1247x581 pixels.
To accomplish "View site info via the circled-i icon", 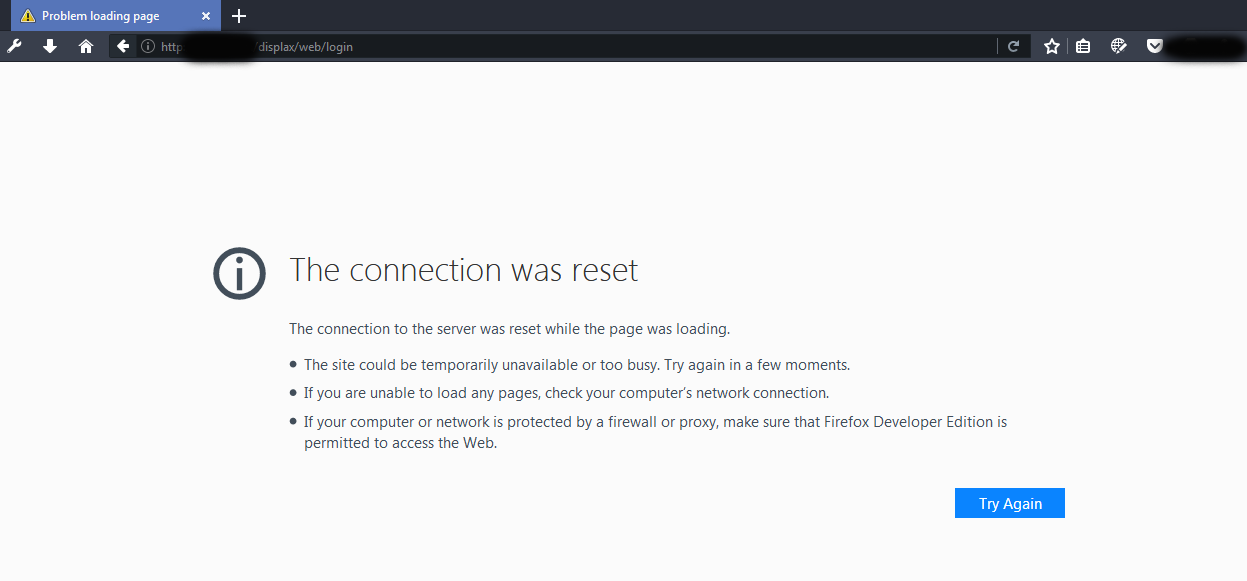I will point(146,46).
